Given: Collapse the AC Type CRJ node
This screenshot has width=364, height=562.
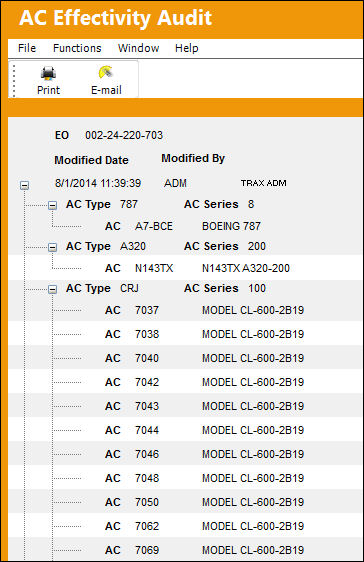Looking at the screenshot, I should [x=52, y=289].
